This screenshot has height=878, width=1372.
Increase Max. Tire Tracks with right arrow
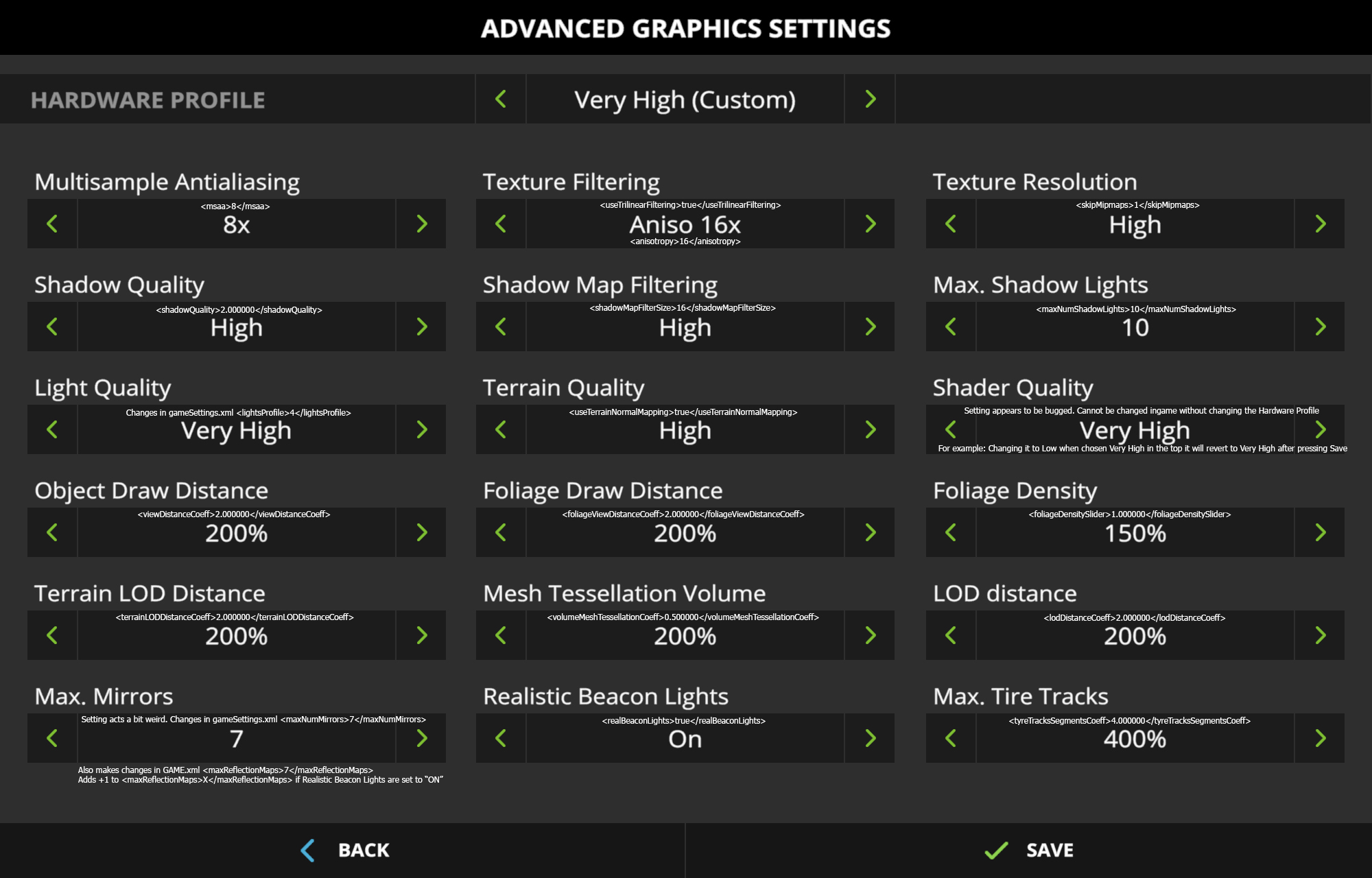click(1320, 738)
